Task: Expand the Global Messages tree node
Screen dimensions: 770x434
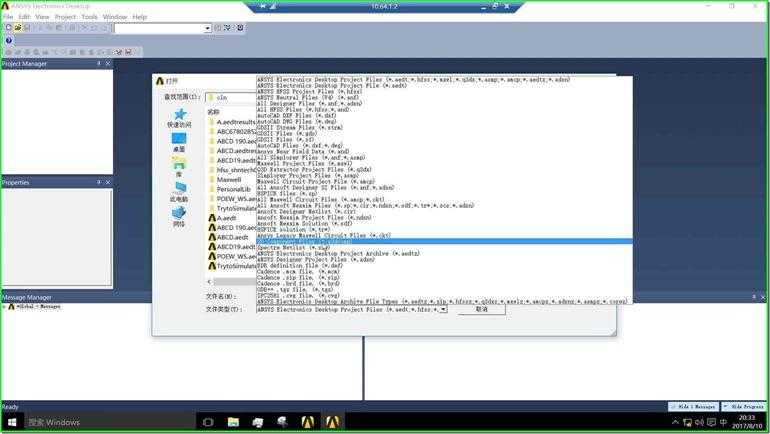Action: [4, 306]
